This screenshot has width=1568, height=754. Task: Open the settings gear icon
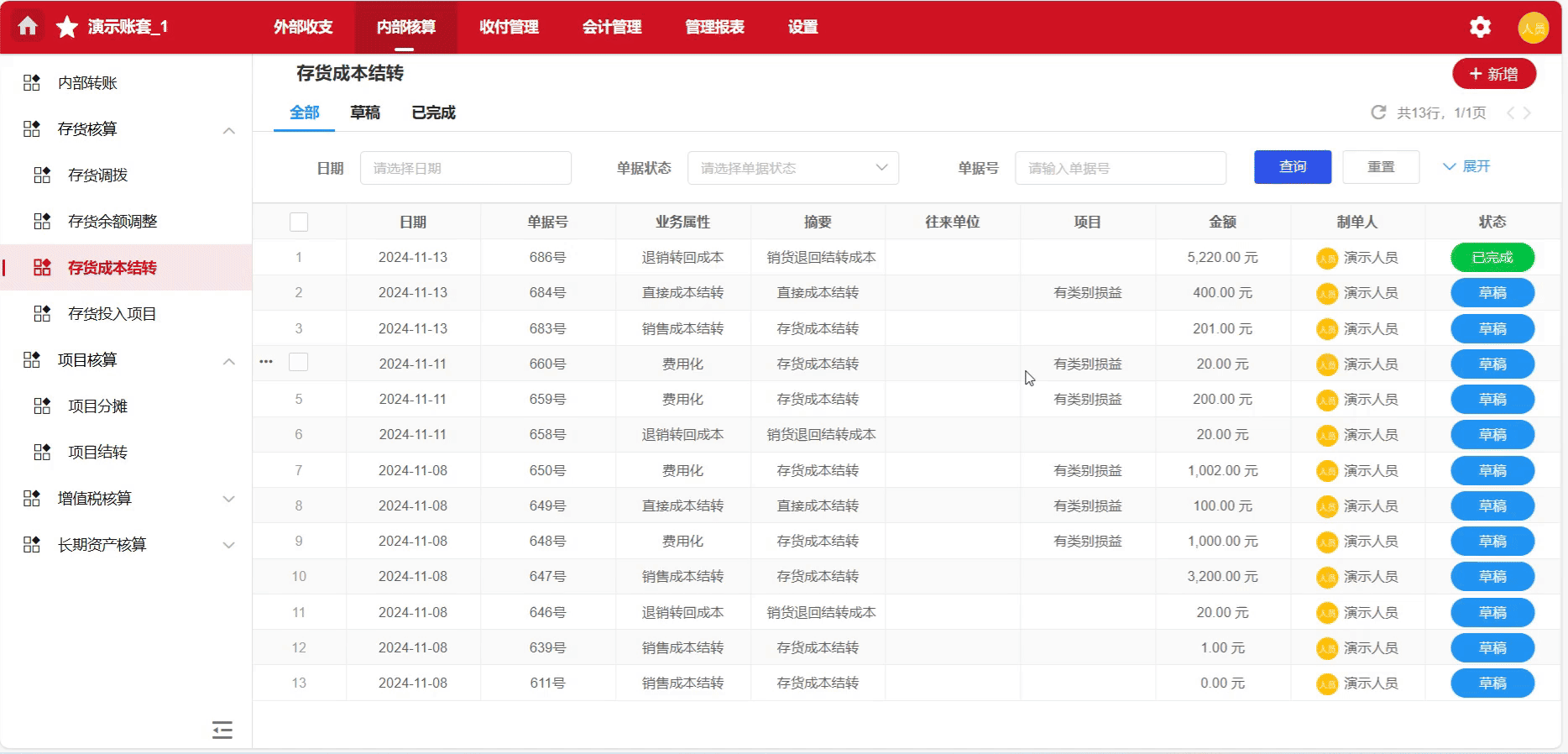[x=1480, y=28]
